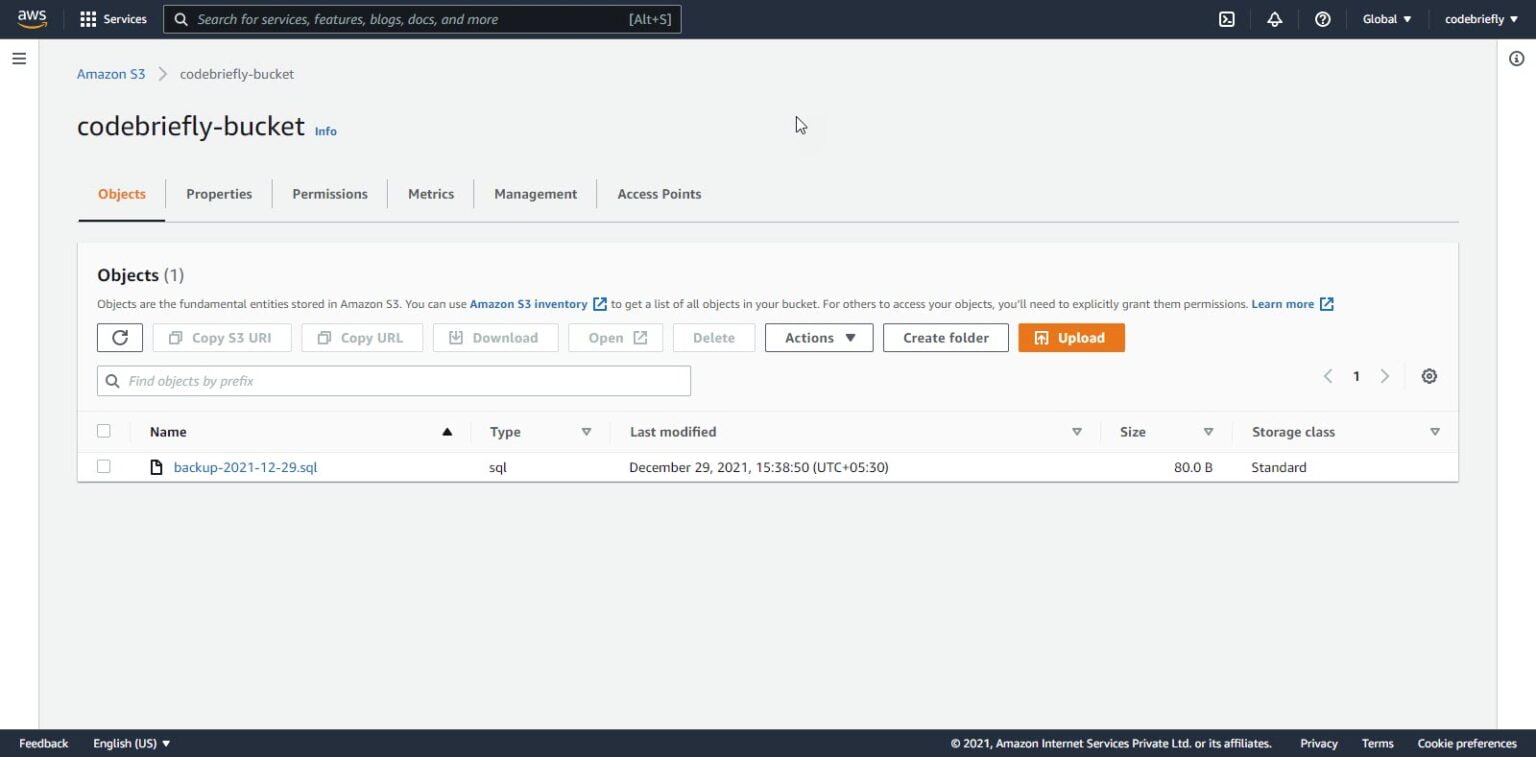Open the backup-2021-12-29.sql object
The image size is (1536, 757).
click(245, 466)
